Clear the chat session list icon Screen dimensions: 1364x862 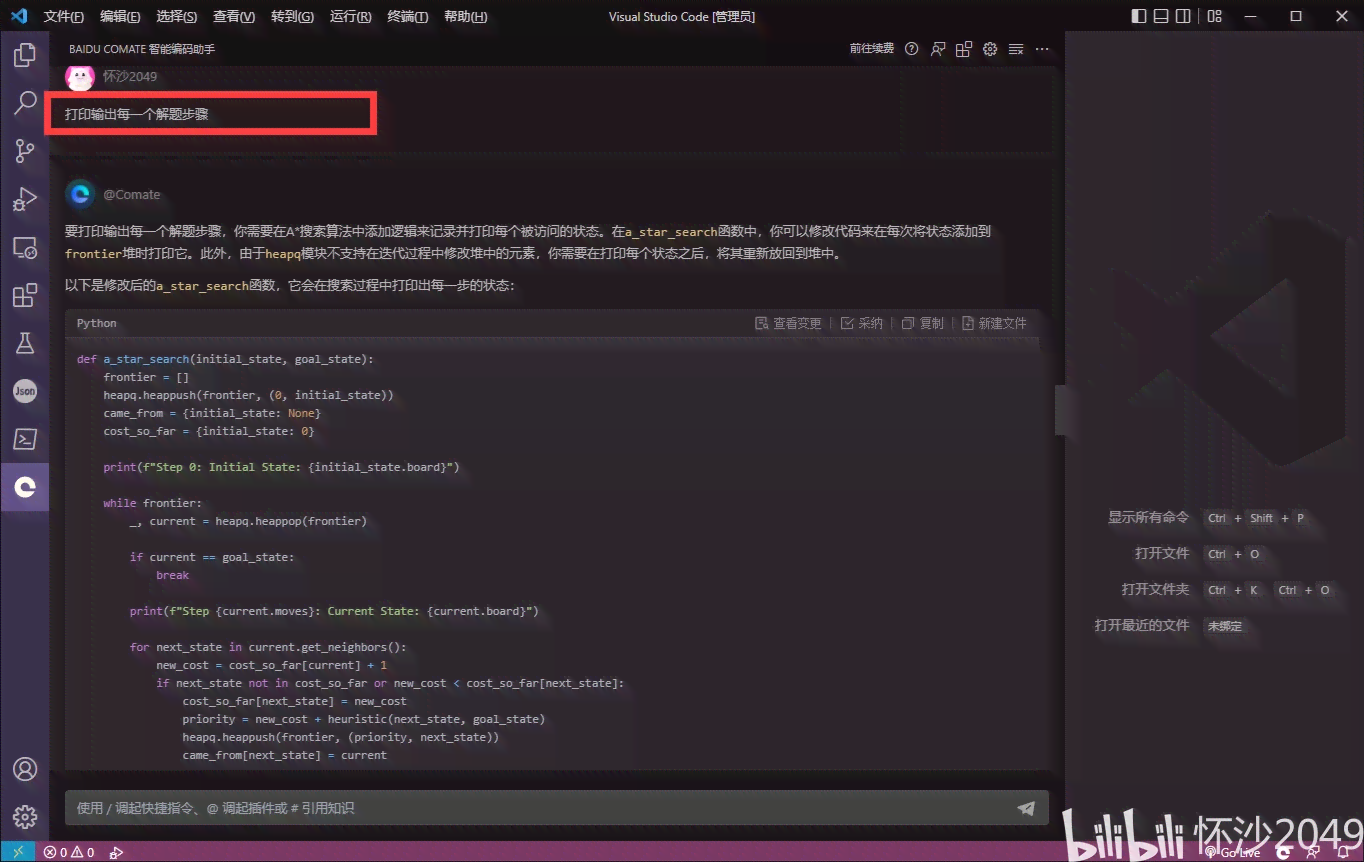tap(1016, 48)
